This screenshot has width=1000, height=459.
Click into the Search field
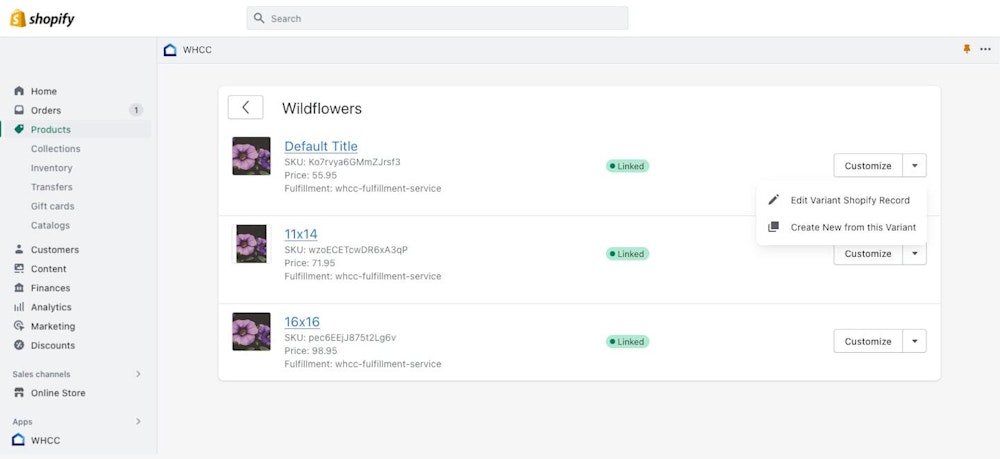(437, 18)
